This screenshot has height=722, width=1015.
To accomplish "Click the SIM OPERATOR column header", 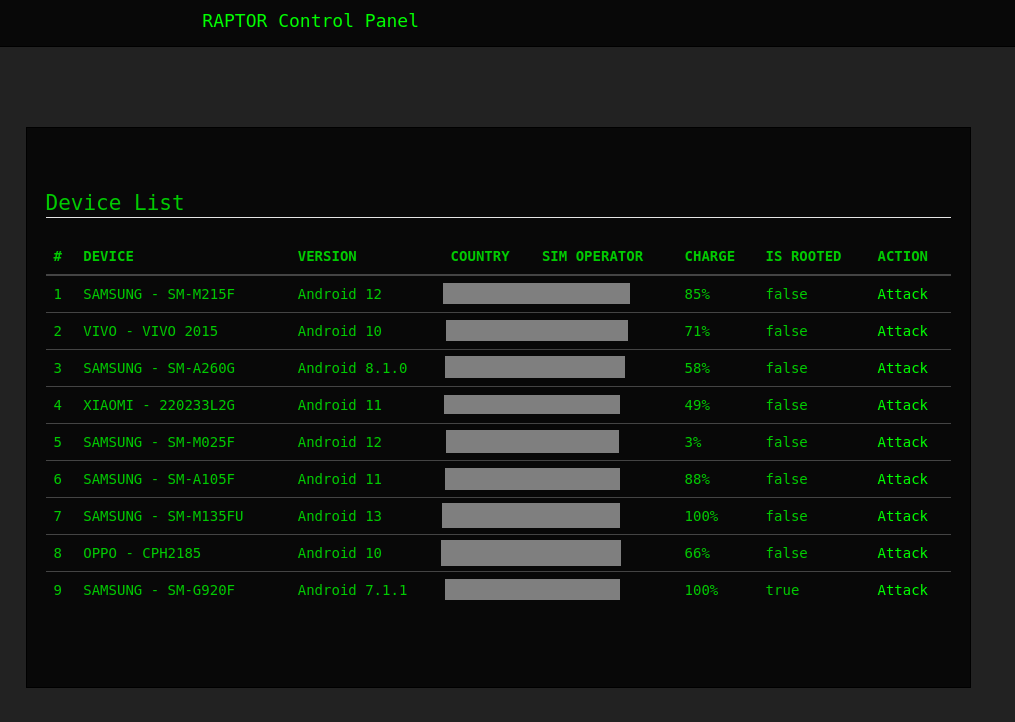I will [x=592, y=256].
